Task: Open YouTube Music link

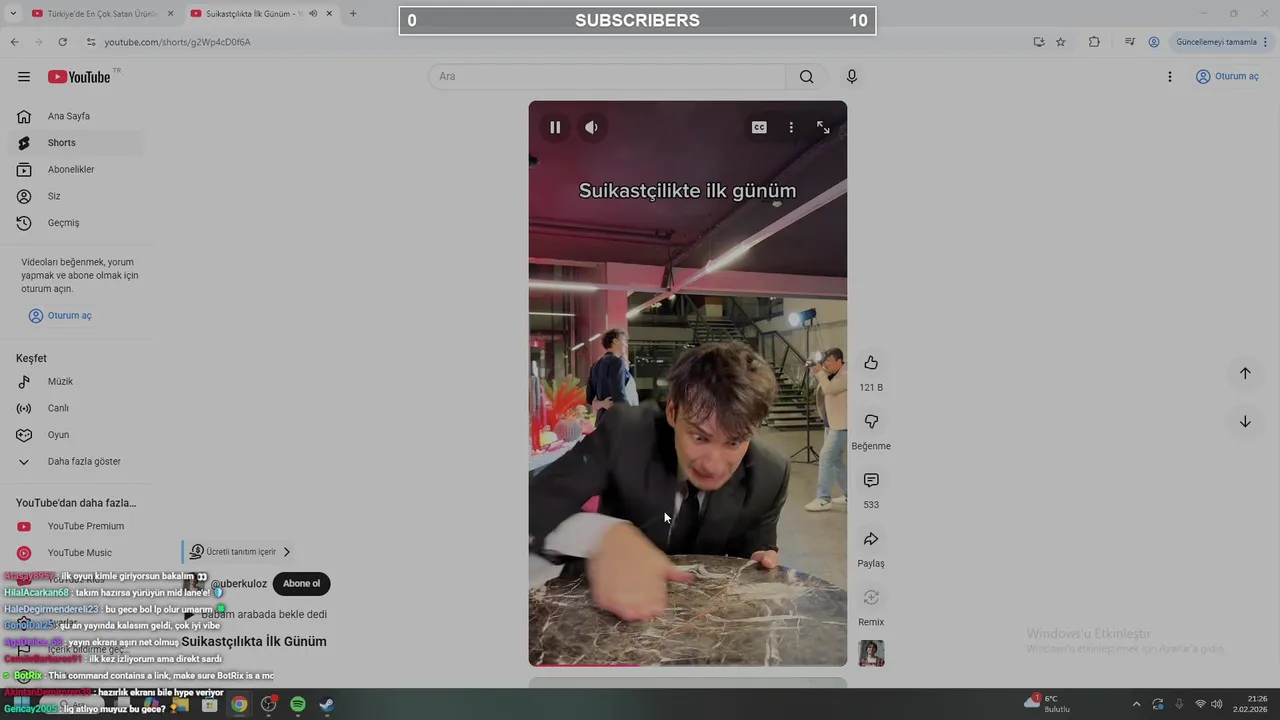Action: (76, 553)
